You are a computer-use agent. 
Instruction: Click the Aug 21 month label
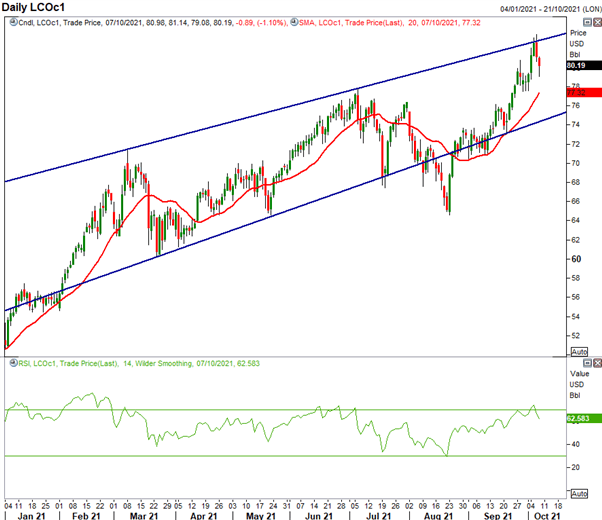438,516
